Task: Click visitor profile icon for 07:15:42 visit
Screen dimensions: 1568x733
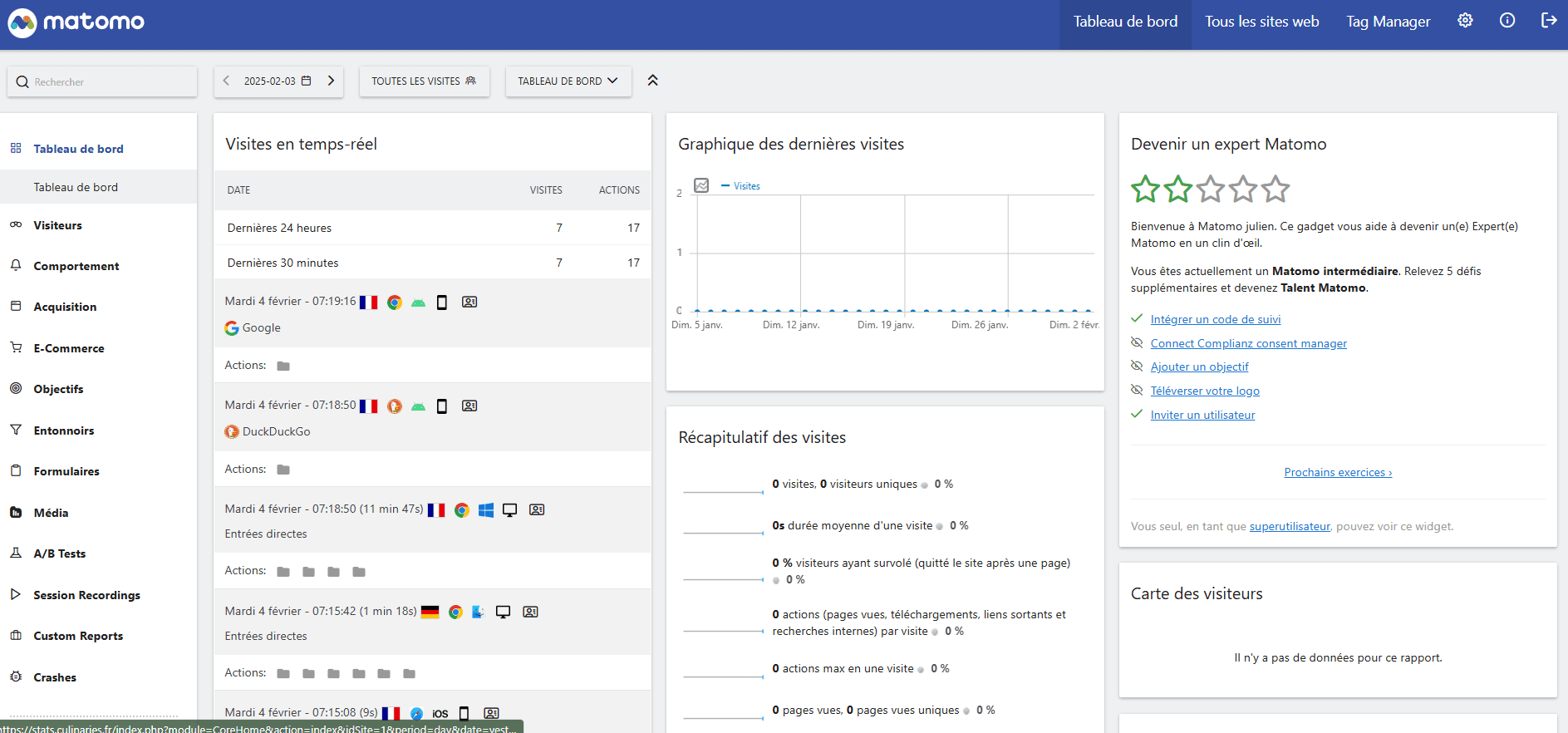Action: 530,612
